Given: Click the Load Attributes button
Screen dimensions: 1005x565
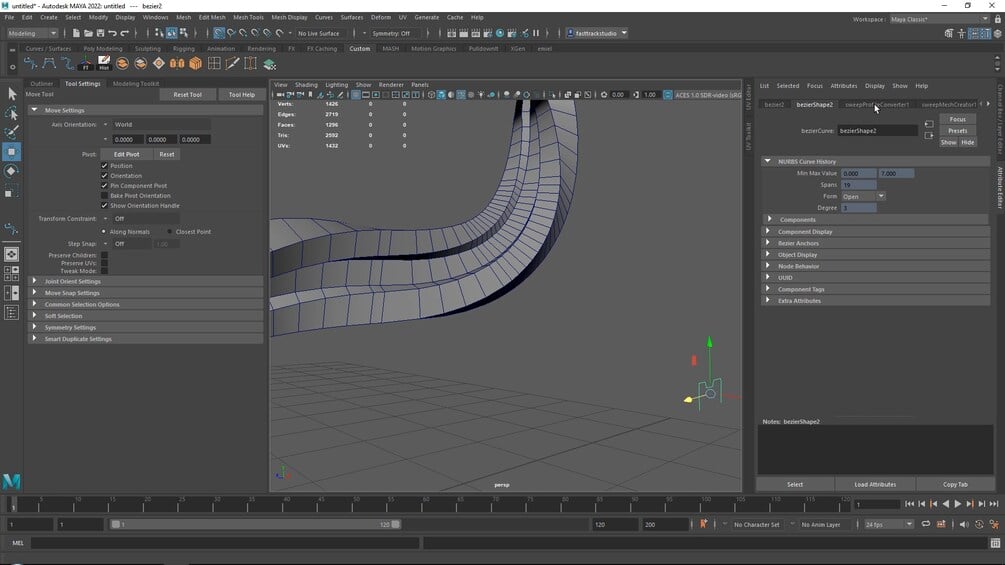Looking at the screenshot, I should click(875, 484).
